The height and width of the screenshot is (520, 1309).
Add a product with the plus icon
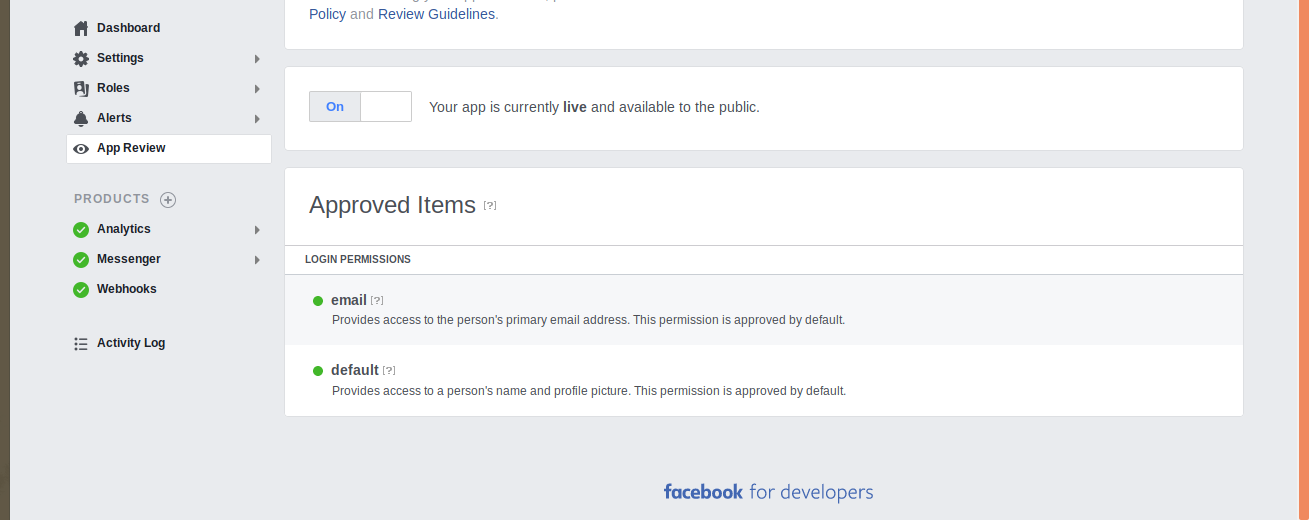click(x=168, y=199)
